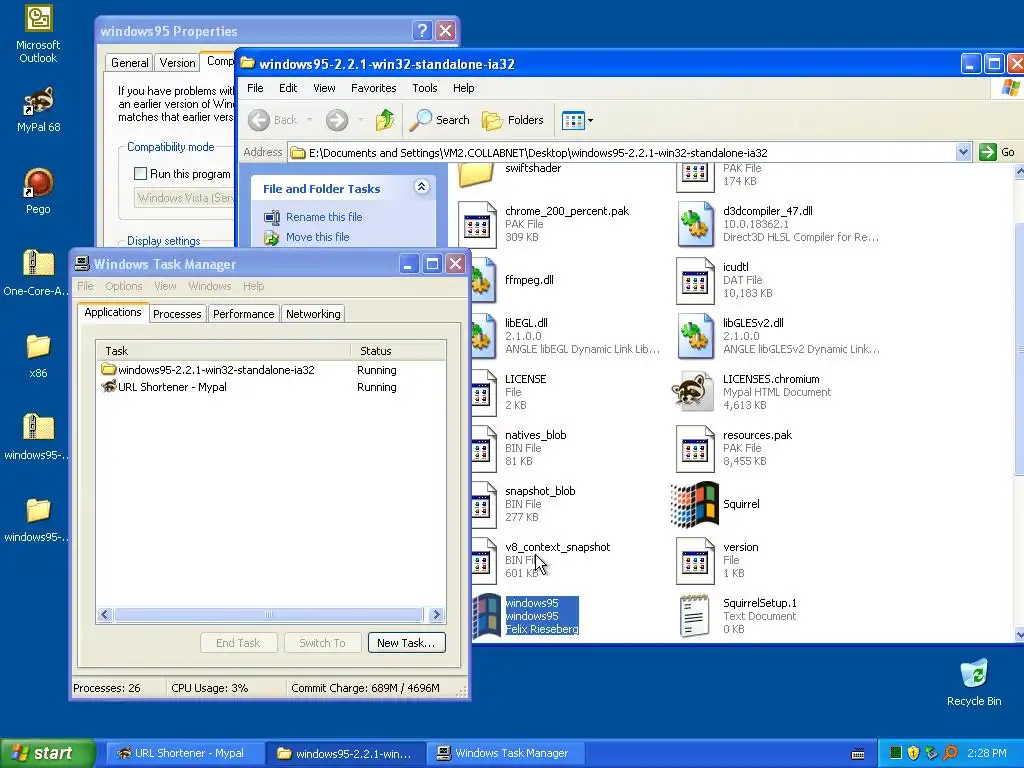Click Task Manager horizontal scrollbar left arrow
The image size is (1024, 768).
(x=104, y=615)
